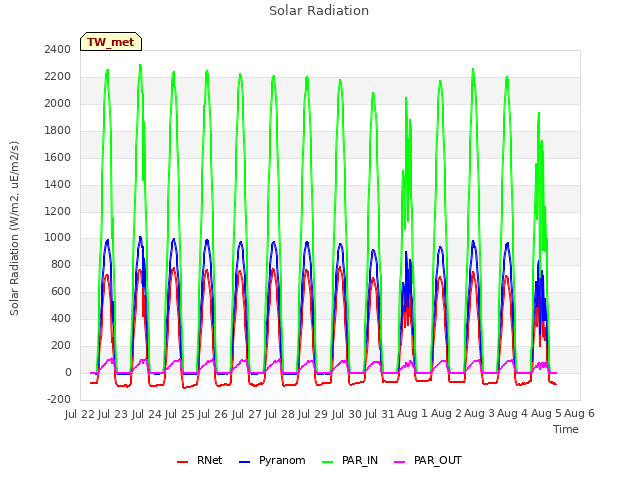Click the 1600 y-axis tick label
The image size is (640, 480).
pyautogui.click(x=58, y=157)
